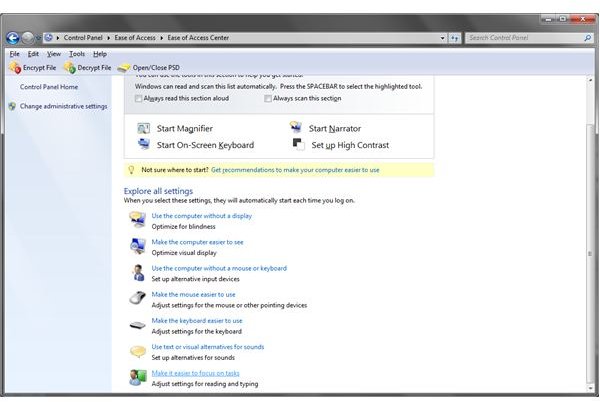This screenshot has height=402, width=600.
Task: Click the vertical scrollbar down arrow
Action: click(590, 388)
